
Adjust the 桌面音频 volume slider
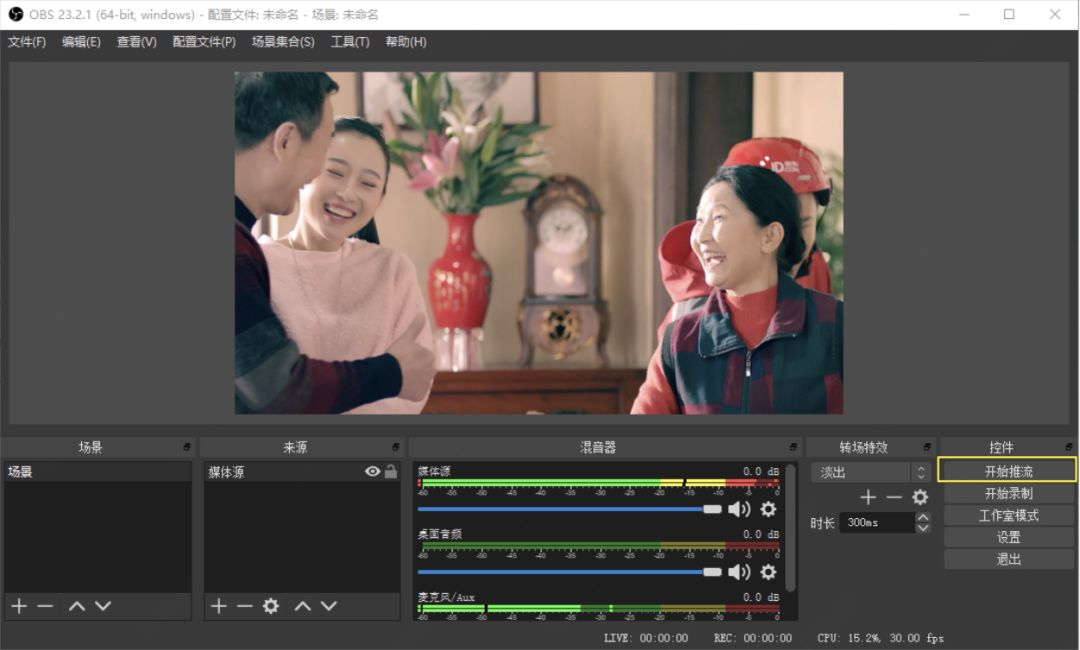coord(570,572)
